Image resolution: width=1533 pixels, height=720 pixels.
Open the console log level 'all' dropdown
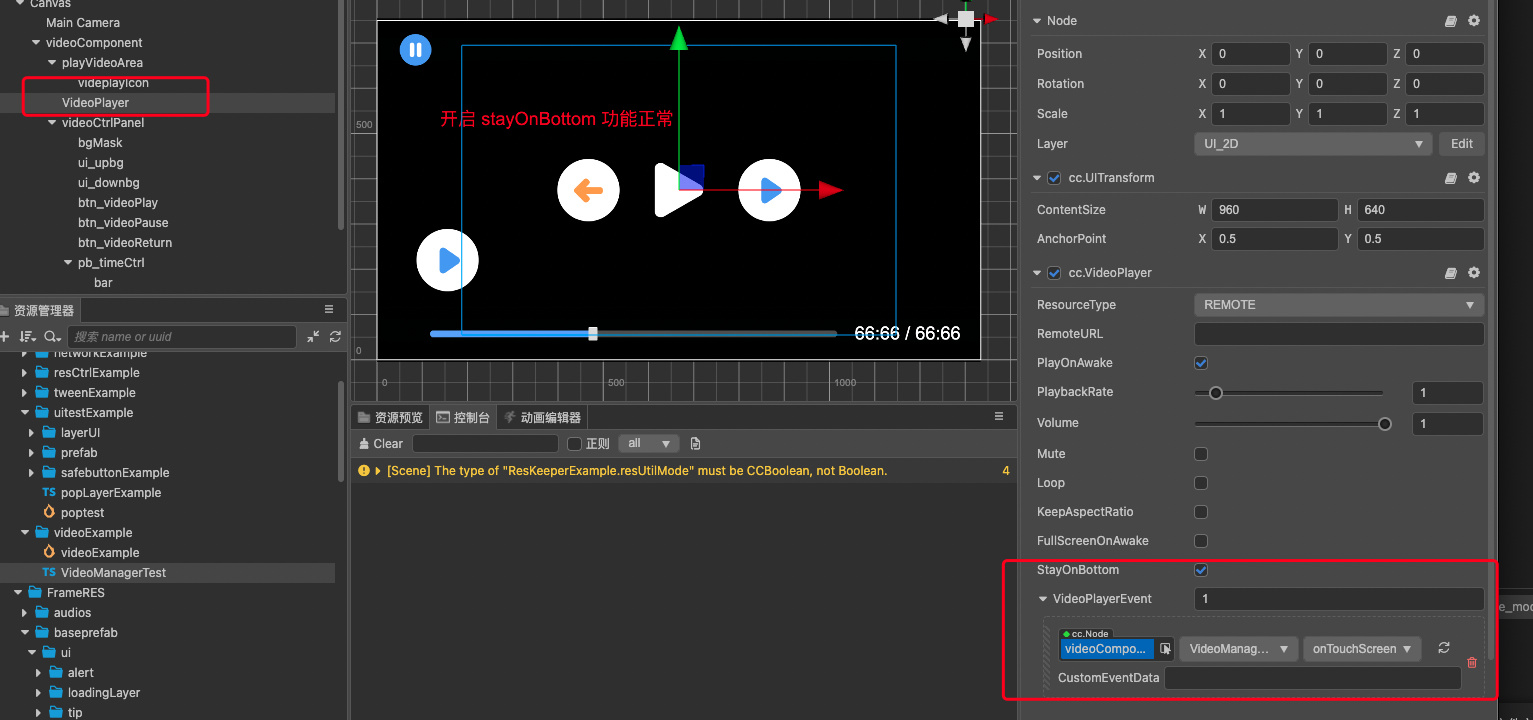point(649,444)
